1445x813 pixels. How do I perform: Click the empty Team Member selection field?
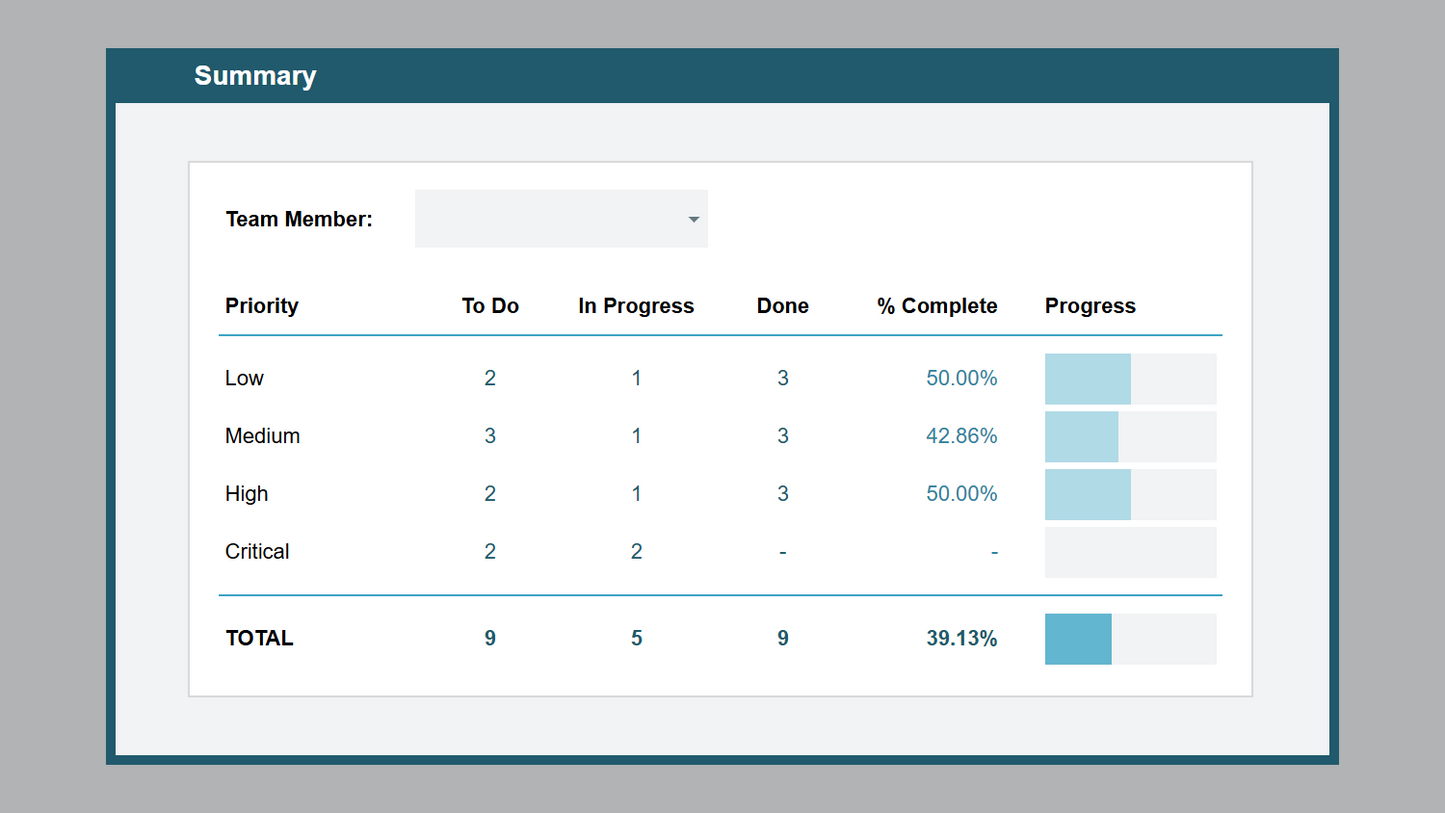point(550,219)
